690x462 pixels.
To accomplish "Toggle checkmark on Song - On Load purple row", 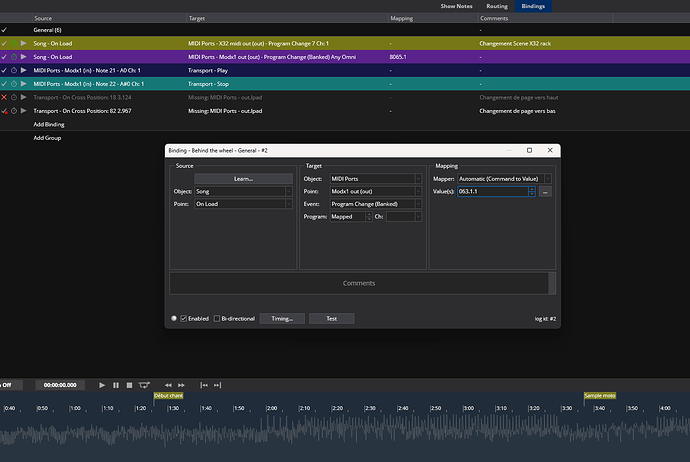I will coord(5,57).
